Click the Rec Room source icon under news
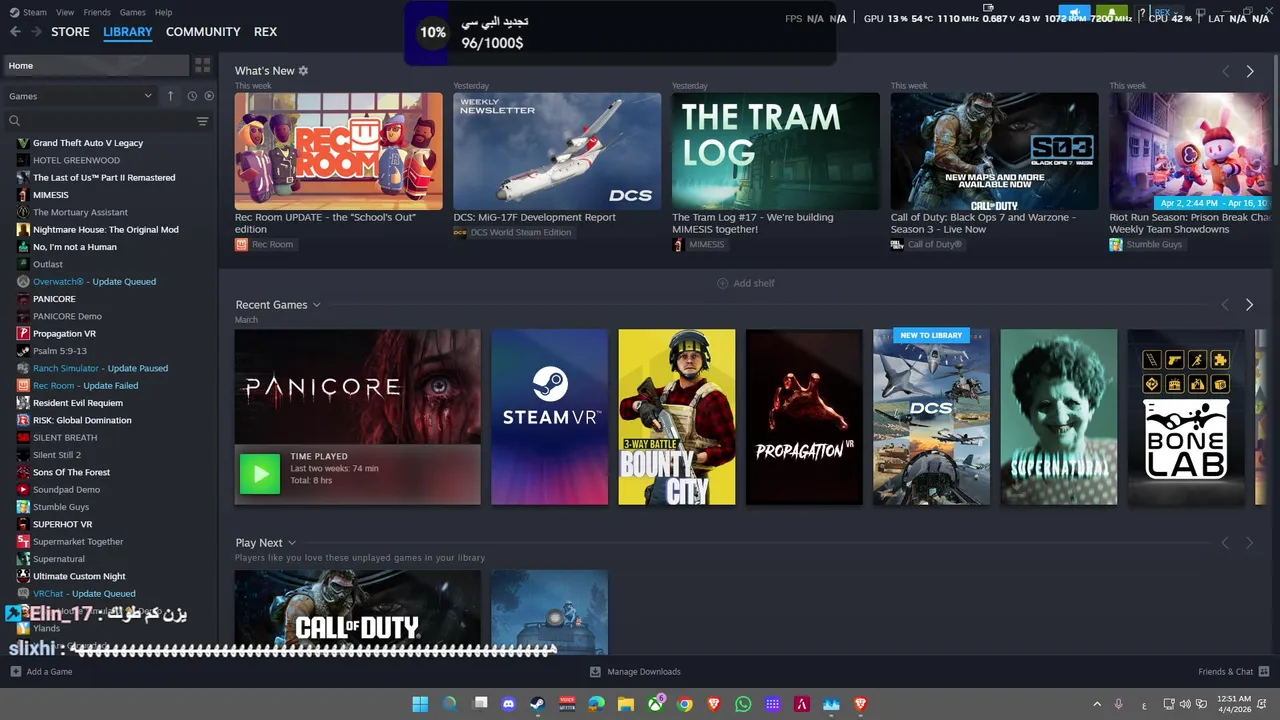1280x720 pixels. coord(241,244)
